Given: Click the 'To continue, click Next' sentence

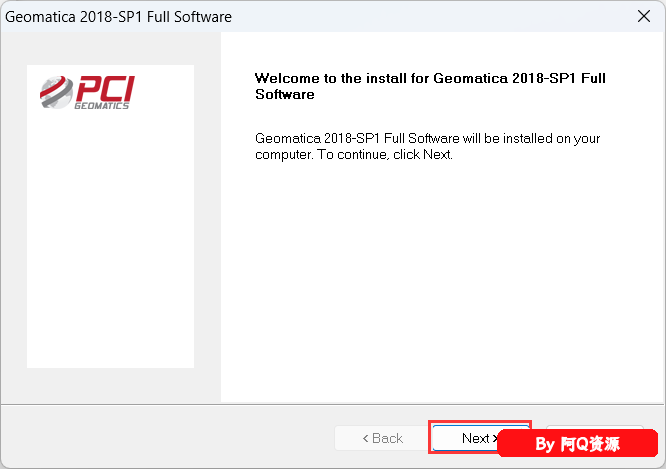Looking at the screenshot, I should pyautogui.click(x=385, y=154).
